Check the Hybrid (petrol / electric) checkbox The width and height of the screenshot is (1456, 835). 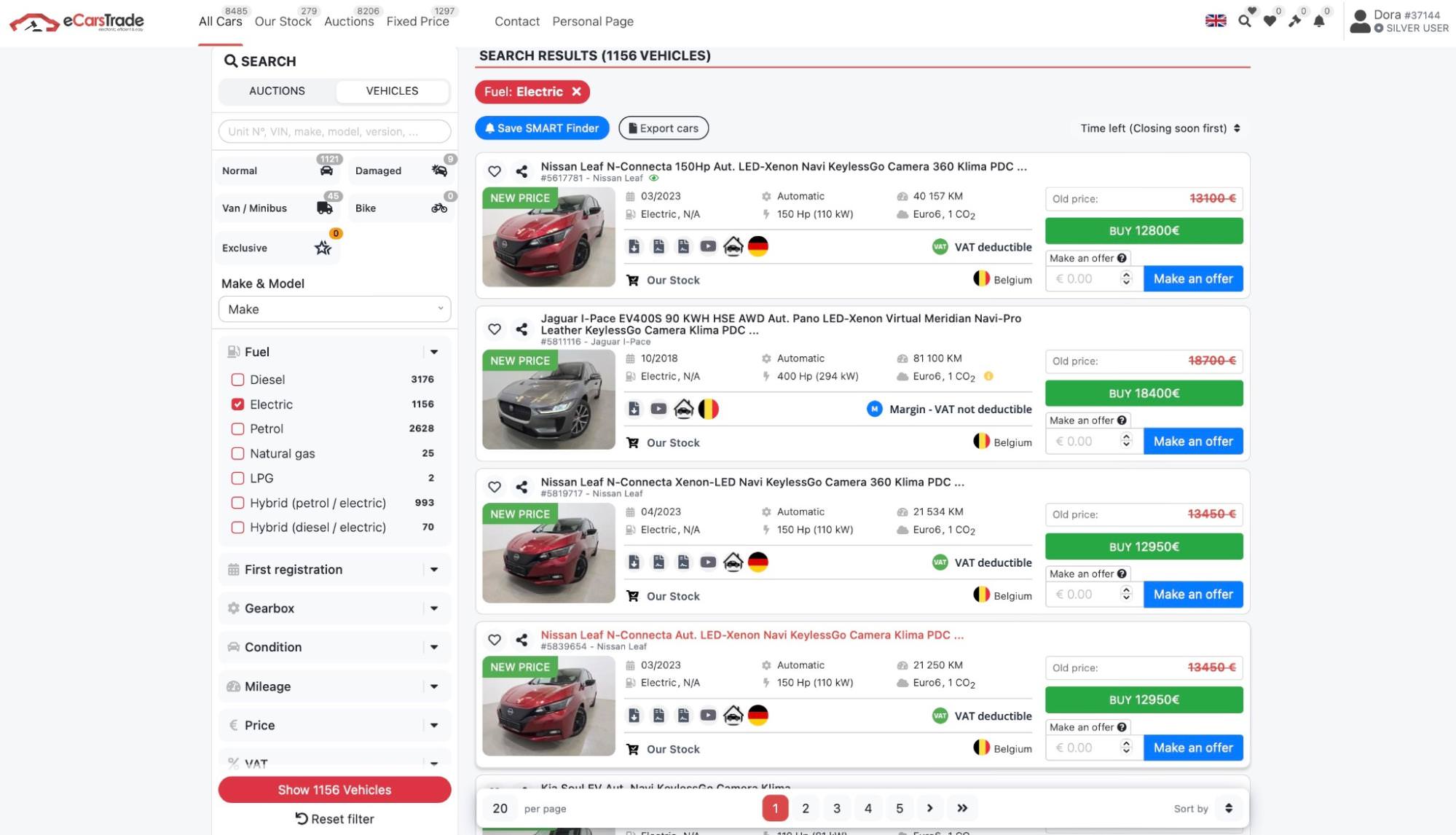pos(237,503)
